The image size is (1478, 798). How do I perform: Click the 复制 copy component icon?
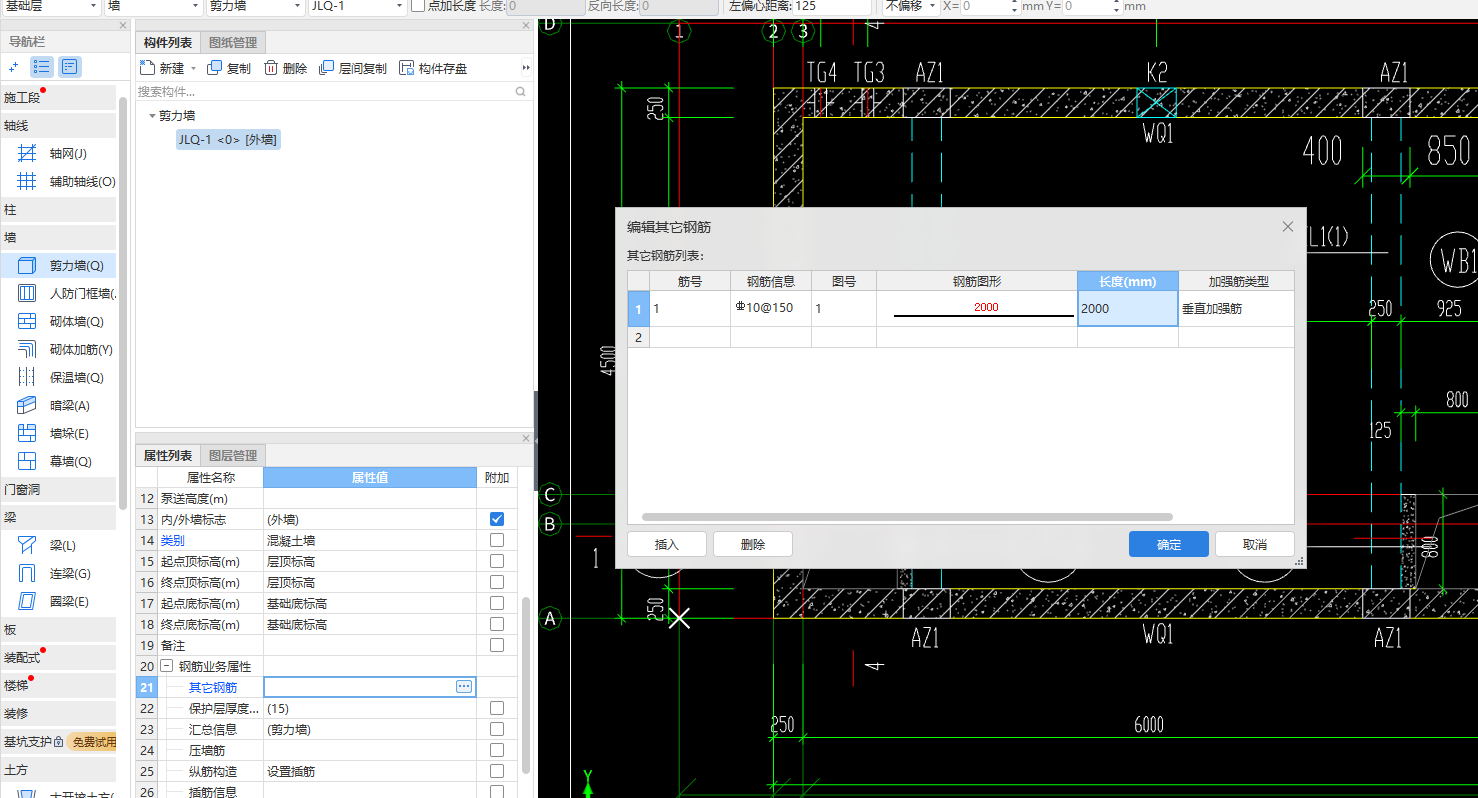(x=214, y=68)
